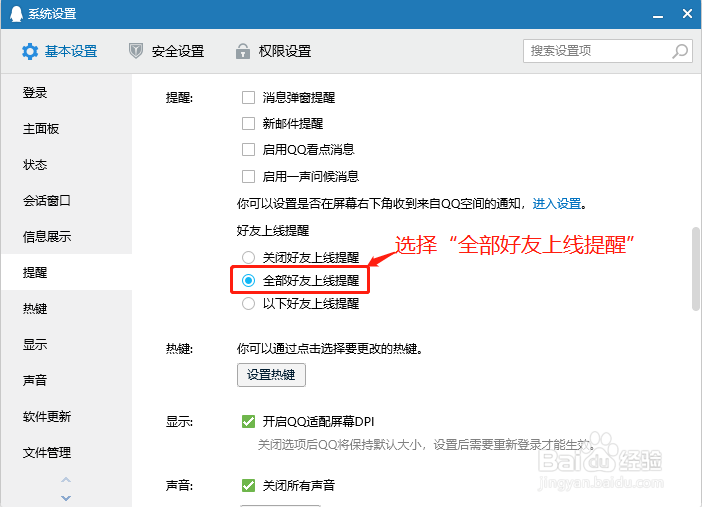Click the lock icon for 权限设置
The width and height of the screenshot is (702, 507).
(x=243, y=51)
